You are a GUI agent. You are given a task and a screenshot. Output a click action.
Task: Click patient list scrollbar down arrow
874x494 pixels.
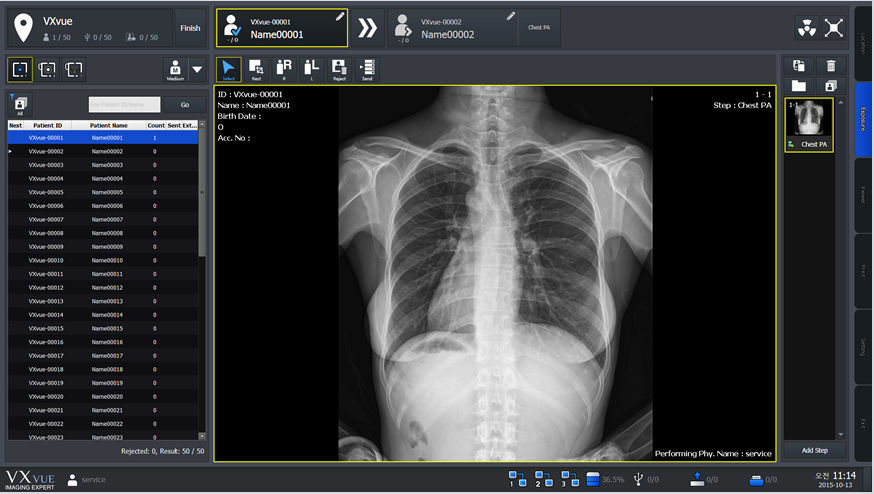click(202, 436)
